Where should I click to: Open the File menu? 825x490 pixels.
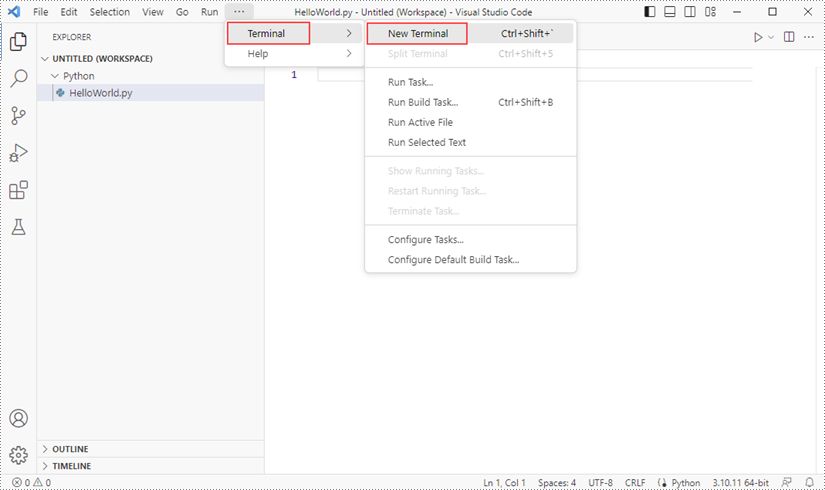click(41, 12)
